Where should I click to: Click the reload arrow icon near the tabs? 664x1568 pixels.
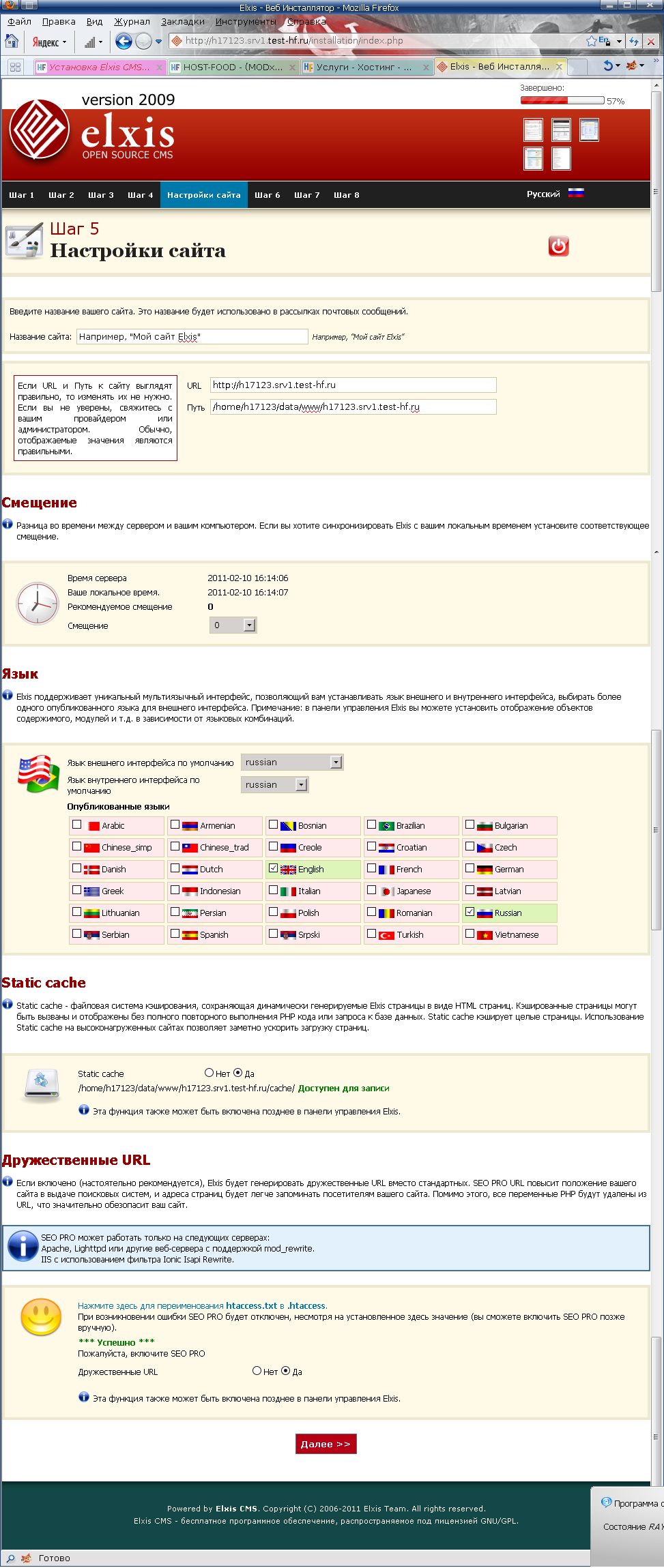608,66
